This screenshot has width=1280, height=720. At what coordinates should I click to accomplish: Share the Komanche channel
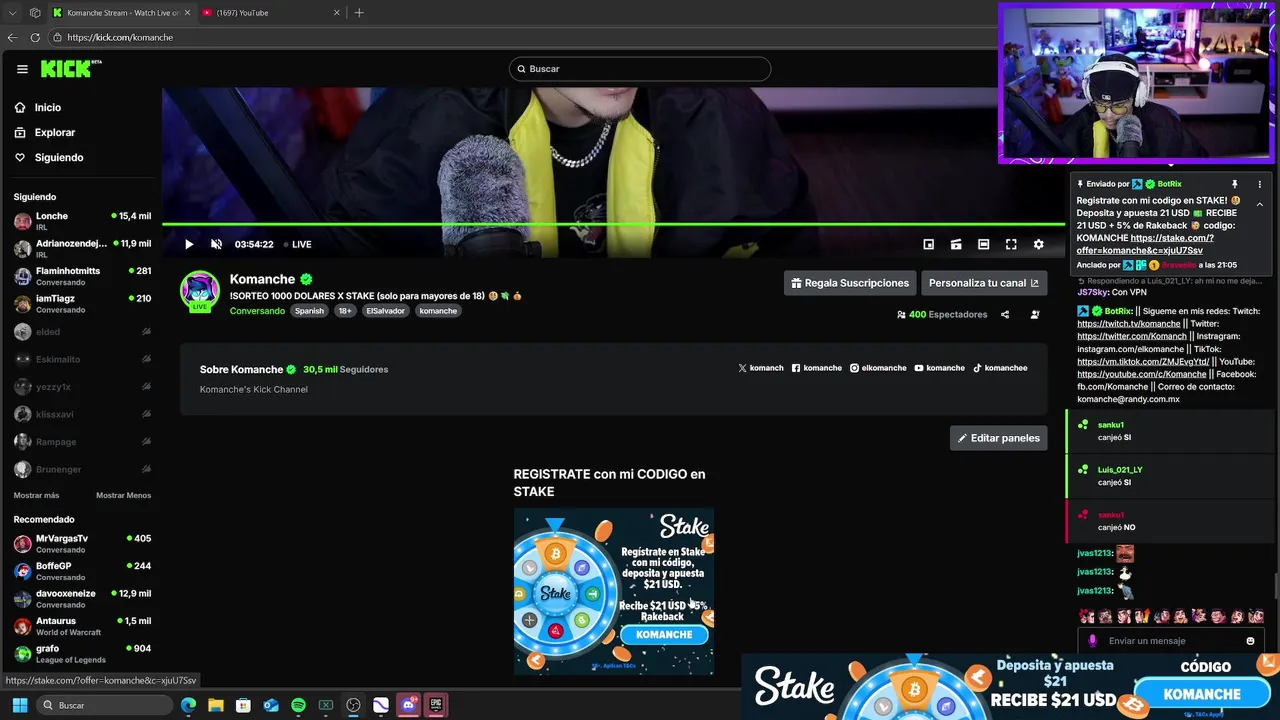coord(1005,314)
